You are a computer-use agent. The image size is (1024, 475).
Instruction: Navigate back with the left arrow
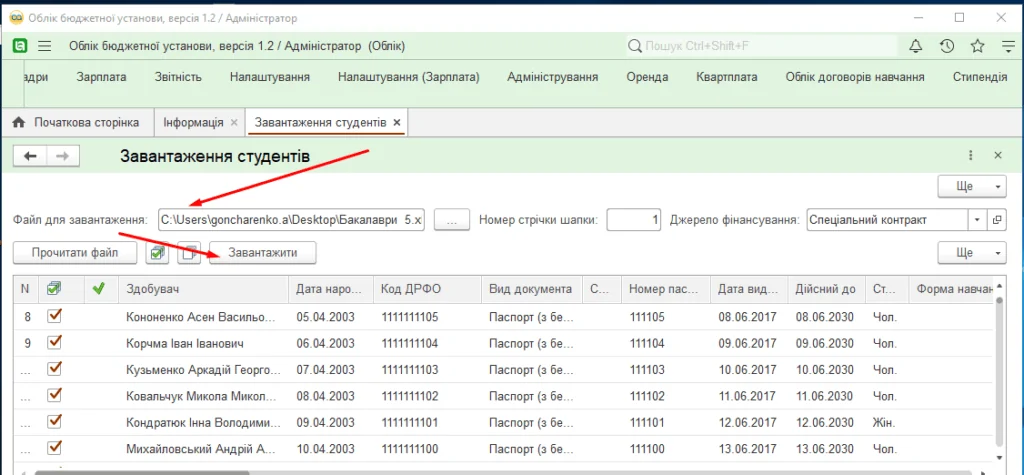point(30,156)
